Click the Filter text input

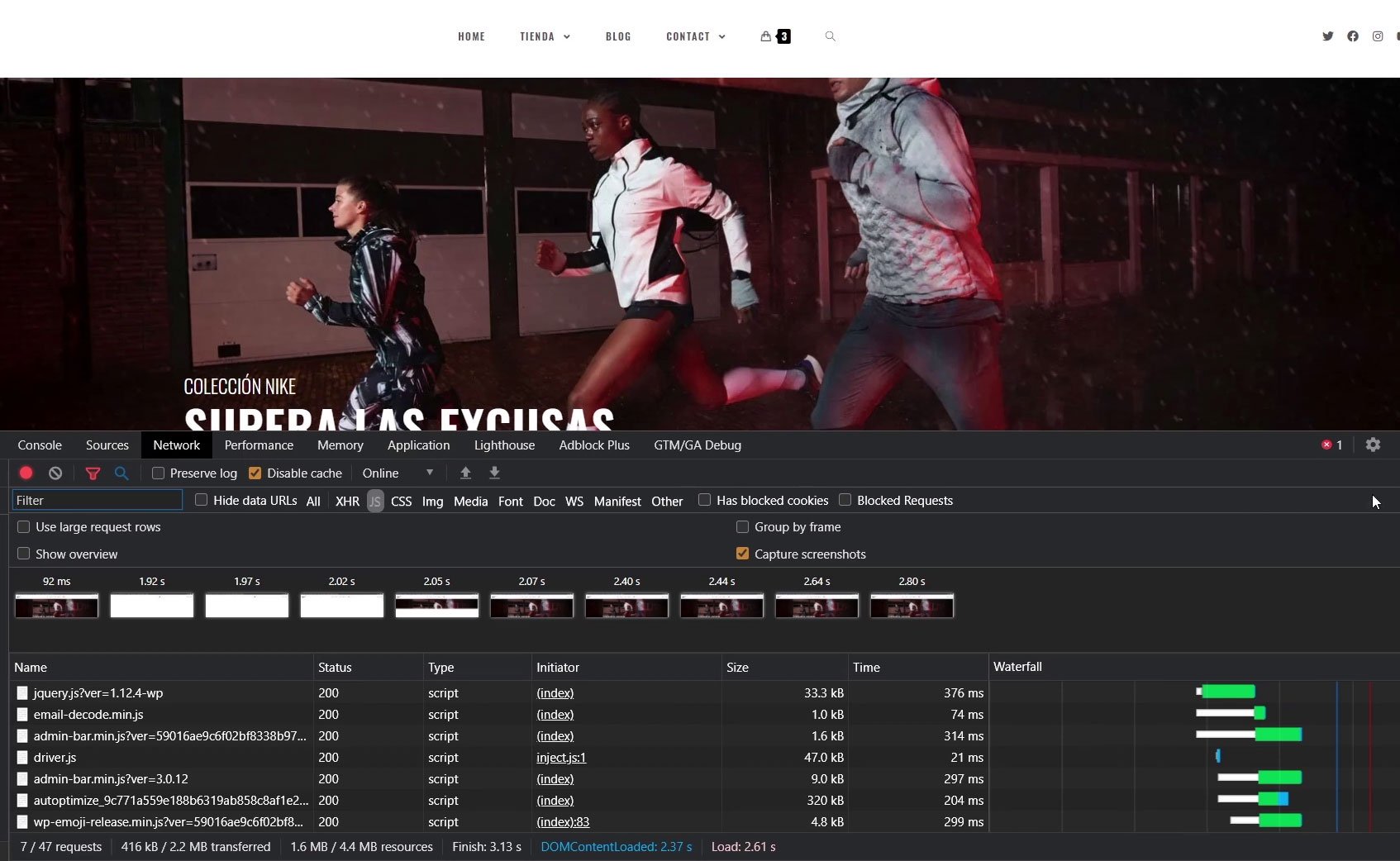click(x=98, y=500)
